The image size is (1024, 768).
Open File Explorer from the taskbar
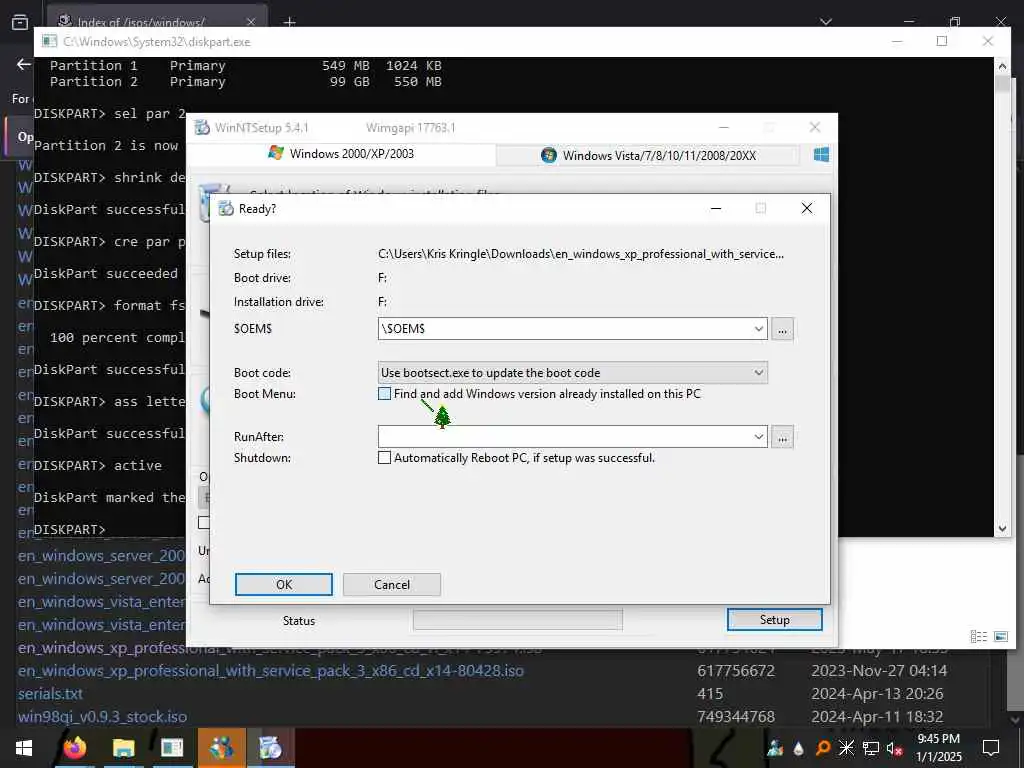(123, 748)
